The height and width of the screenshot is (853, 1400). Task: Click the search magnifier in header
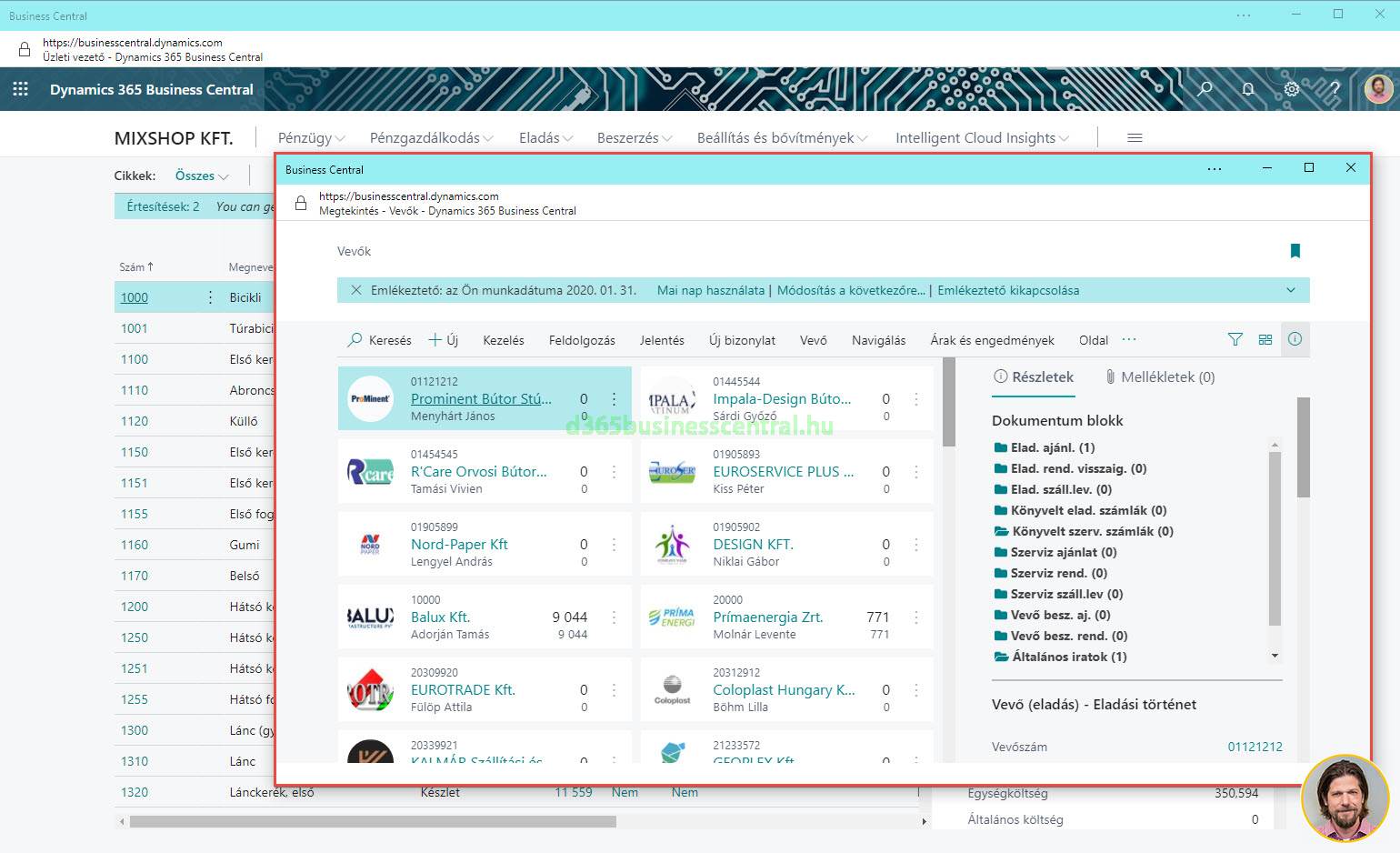pos(1205,89)
